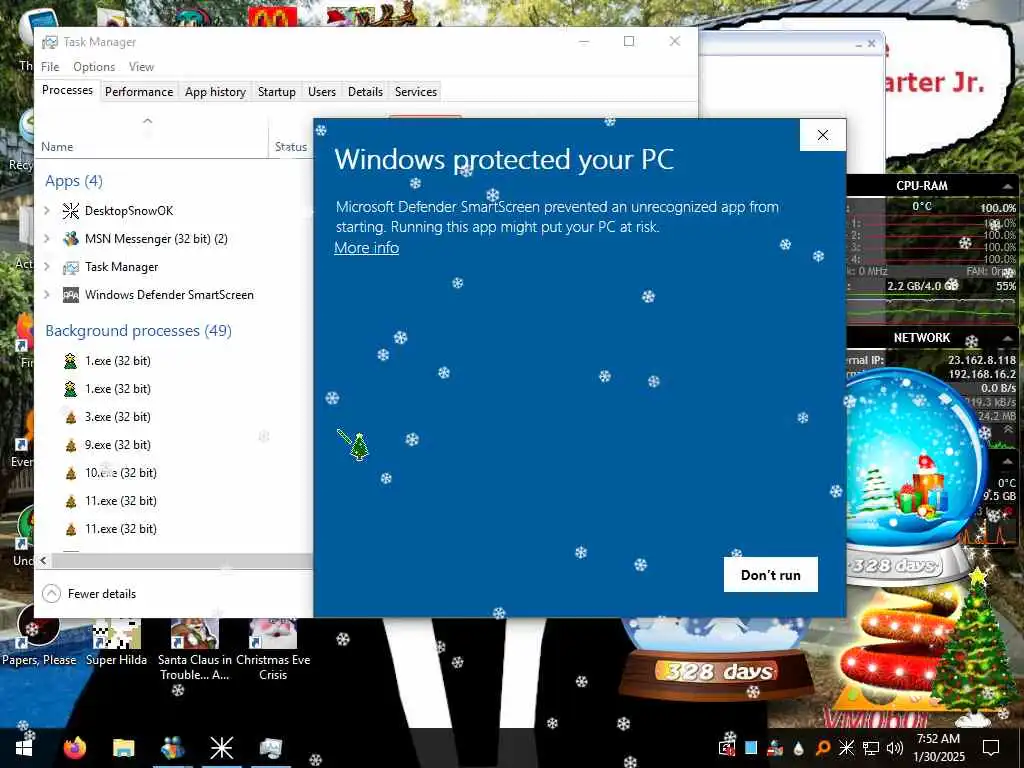The width and height of the screenshot is (1024, 768).
Task: Toggle sort arrow above Name column
Action: [148, 121]
